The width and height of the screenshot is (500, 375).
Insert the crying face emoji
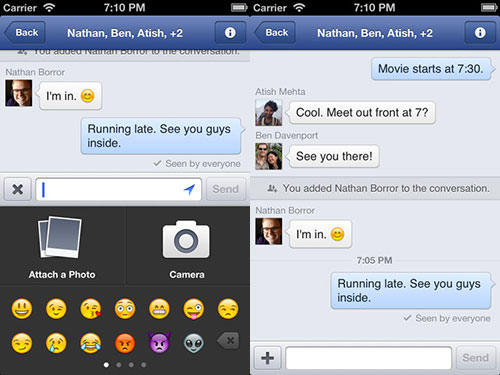point(56,343)
